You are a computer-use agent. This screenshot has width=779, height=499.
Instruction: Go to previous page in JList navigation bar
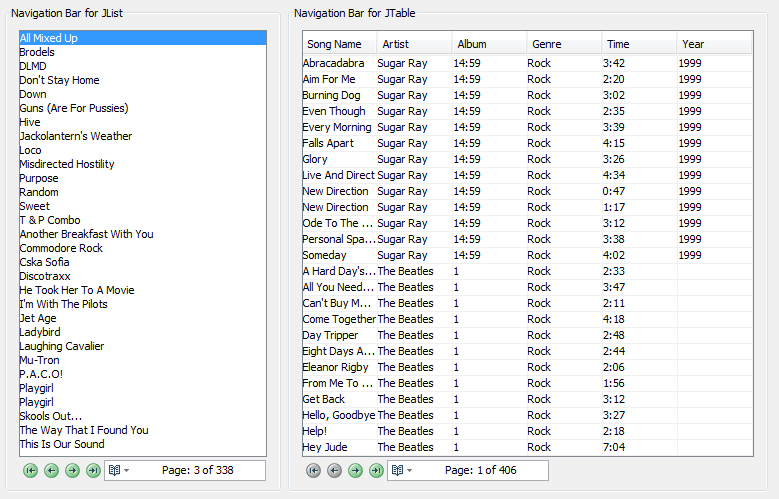coord(51,470)
